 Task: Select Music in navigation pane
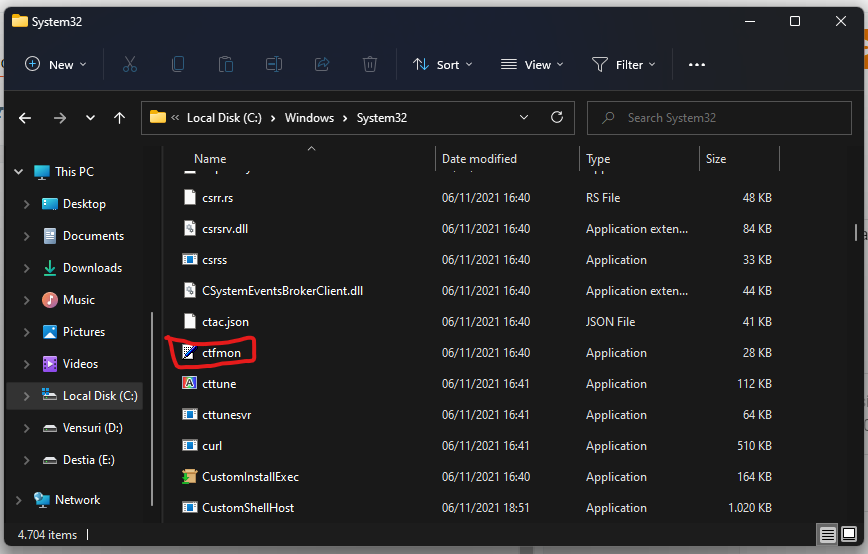point(79,300)
